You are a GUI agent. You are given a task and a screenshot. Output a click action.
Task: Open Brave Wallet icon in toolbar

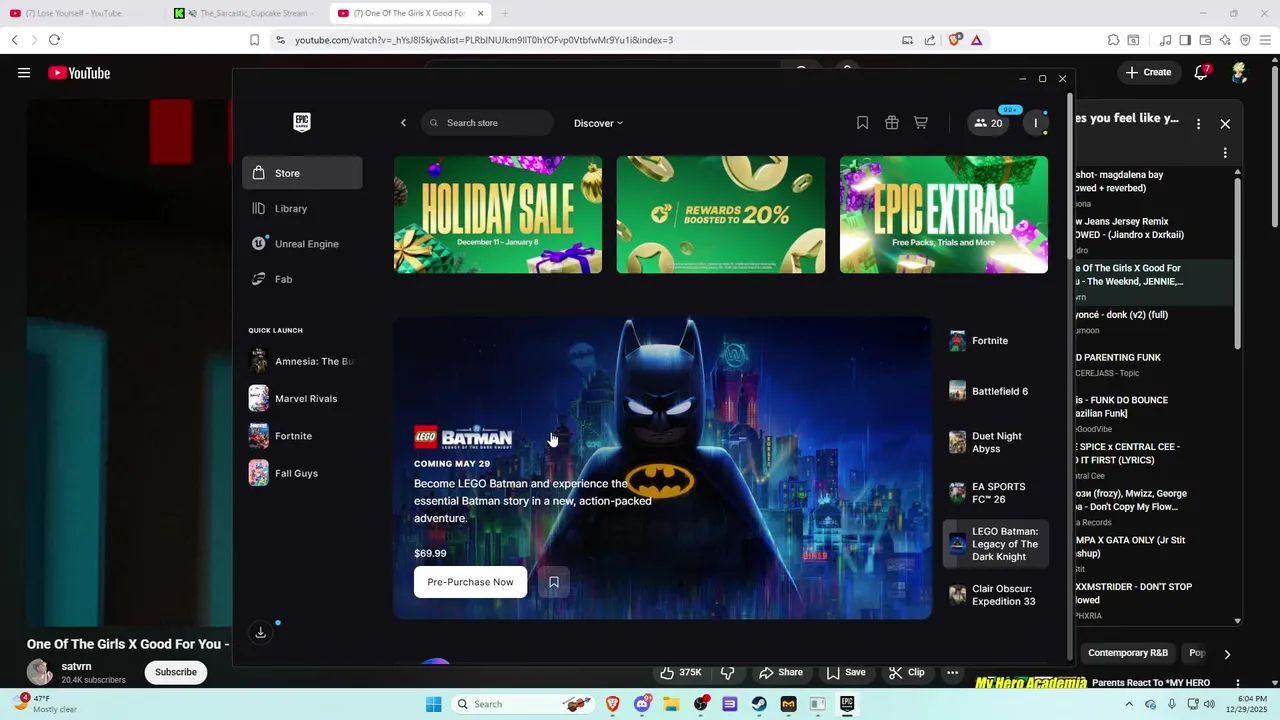[x=1205, y=40]
